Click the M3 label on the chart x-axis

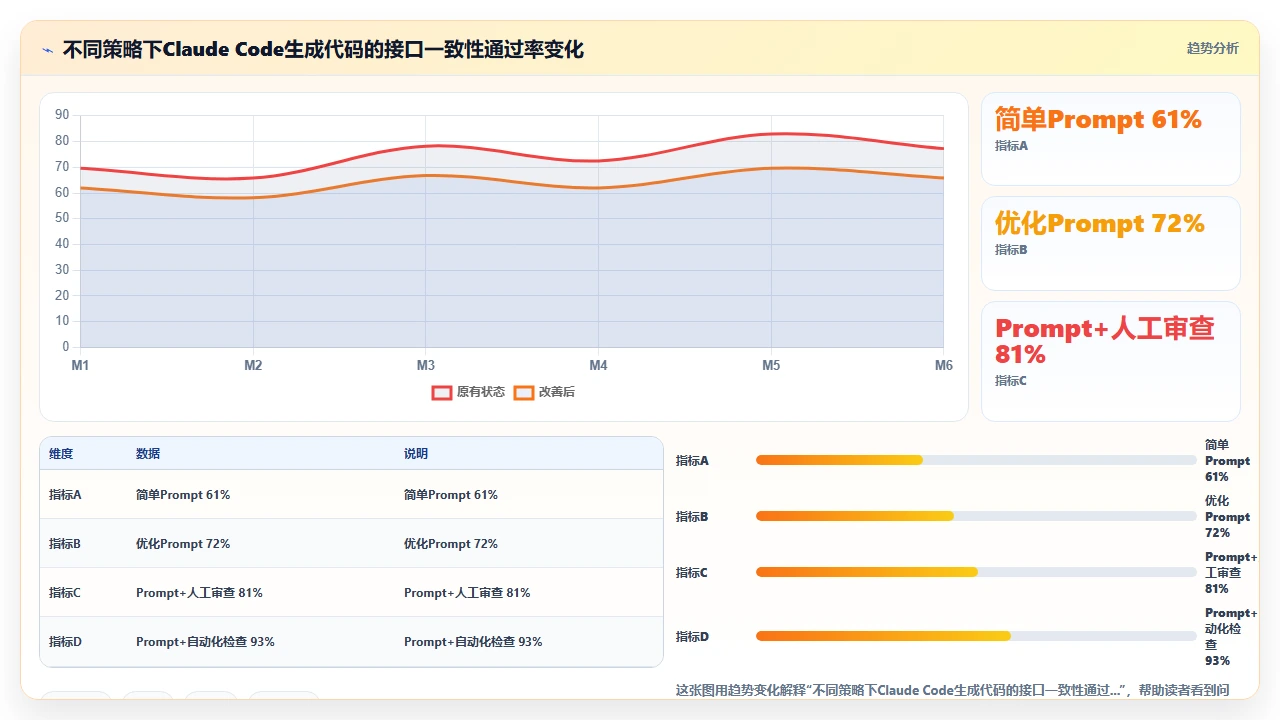click(x=426, y=366)
